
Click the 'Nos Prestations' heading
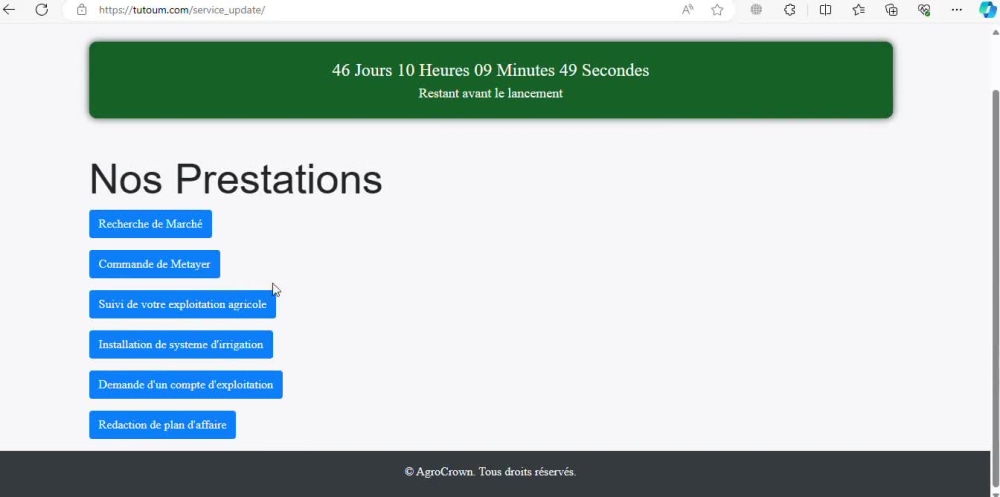click(x=235, y=179)
